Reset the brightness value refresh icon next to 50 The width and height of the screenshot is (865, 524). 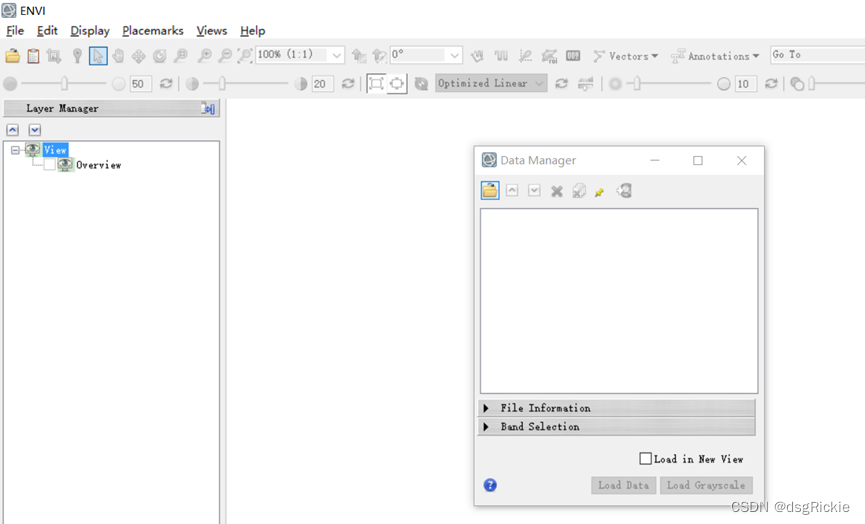pos(165,84)
